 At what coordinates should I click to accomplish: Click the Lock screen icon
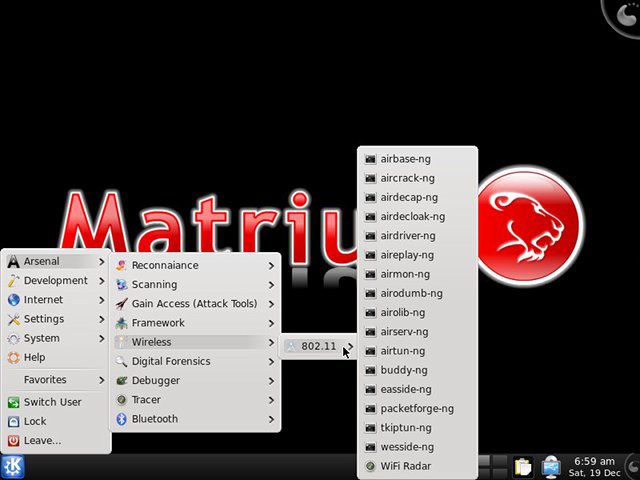coord(13,421)
